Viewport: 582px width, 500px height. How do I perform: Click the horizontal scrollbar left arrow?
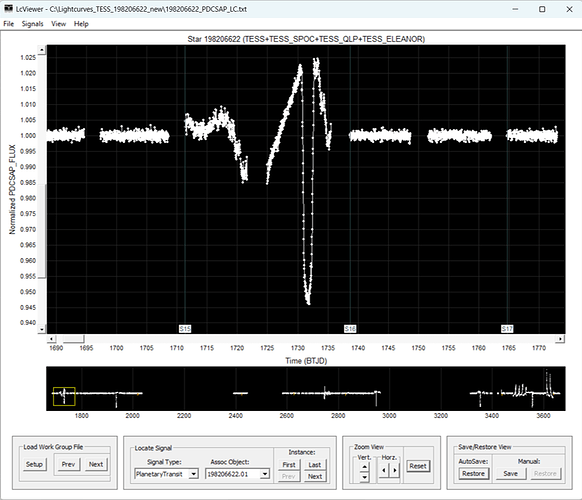[x=51, y=339]
